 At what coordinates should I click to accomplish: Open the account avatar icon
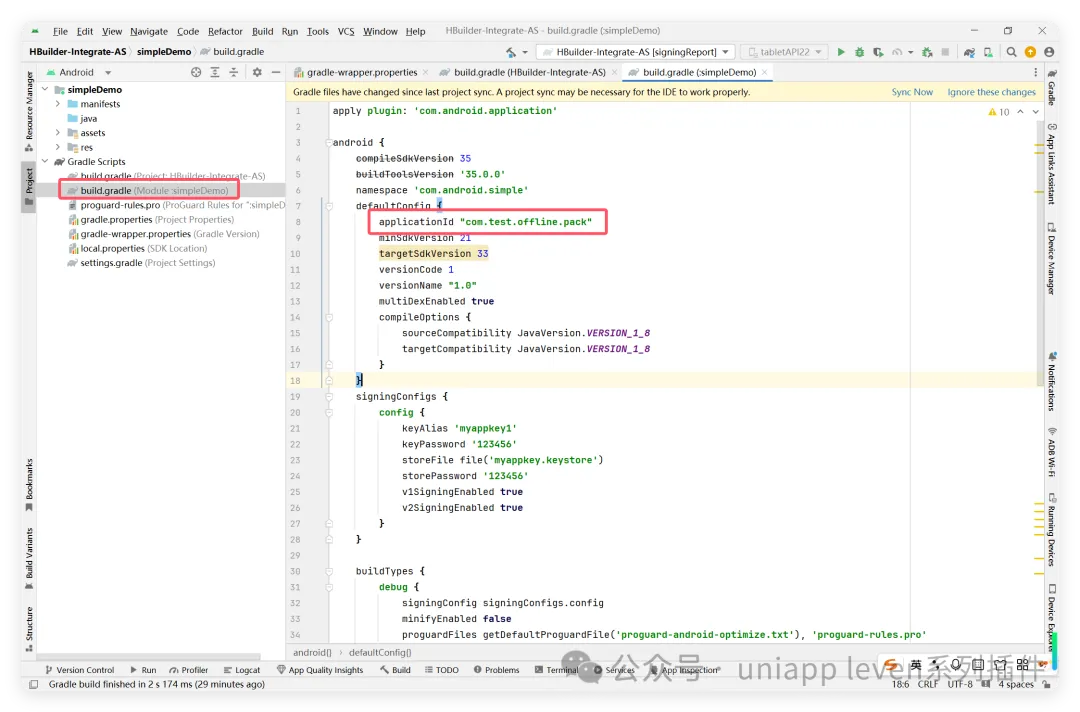[1049, 52]
